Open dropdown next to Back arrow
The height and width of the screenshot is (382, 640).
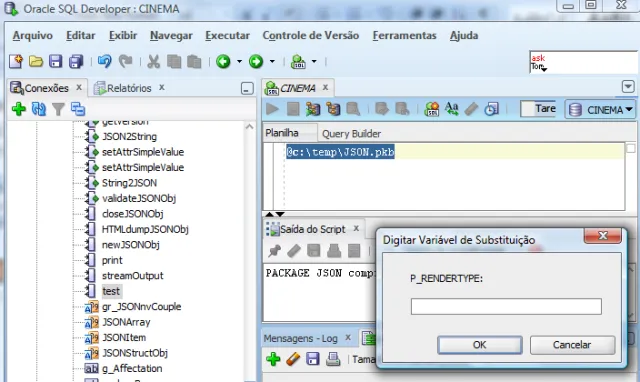point(239,62)
